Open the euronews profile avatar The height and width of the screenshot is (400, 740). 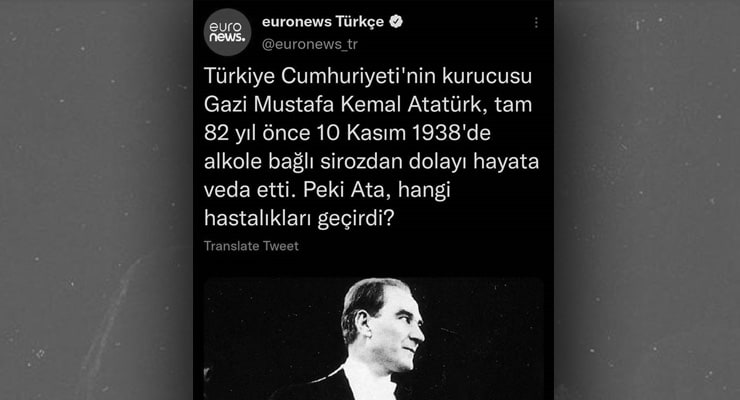tap(227, 32)
